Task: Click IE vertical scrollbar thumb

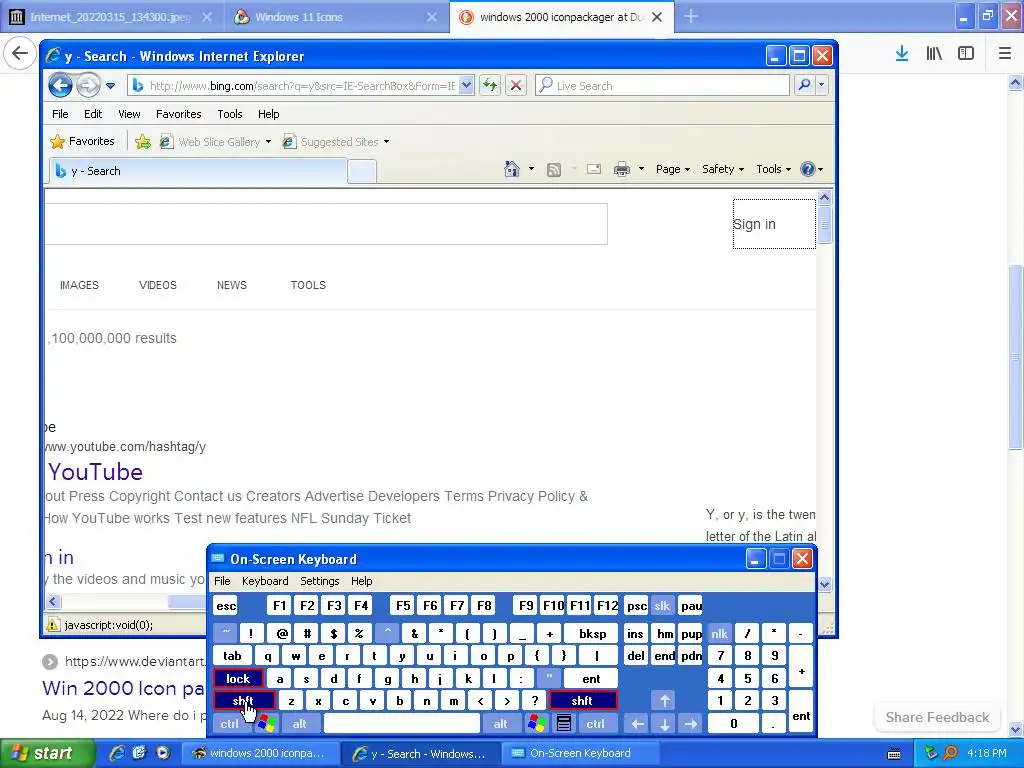Action: tap(824, 225)
